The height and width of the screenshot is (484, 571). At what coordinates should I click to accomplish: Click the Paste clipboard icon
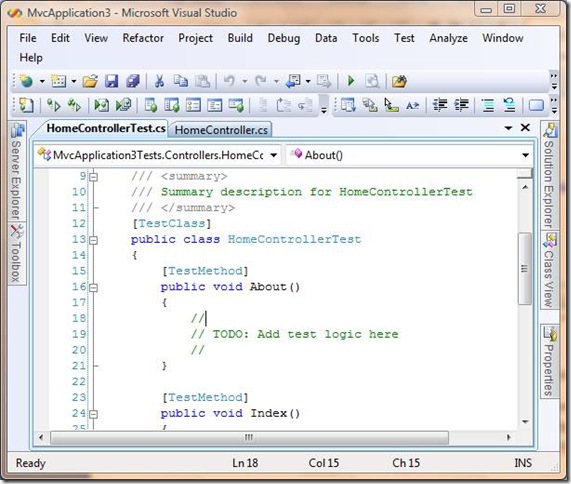coord(202,81)
